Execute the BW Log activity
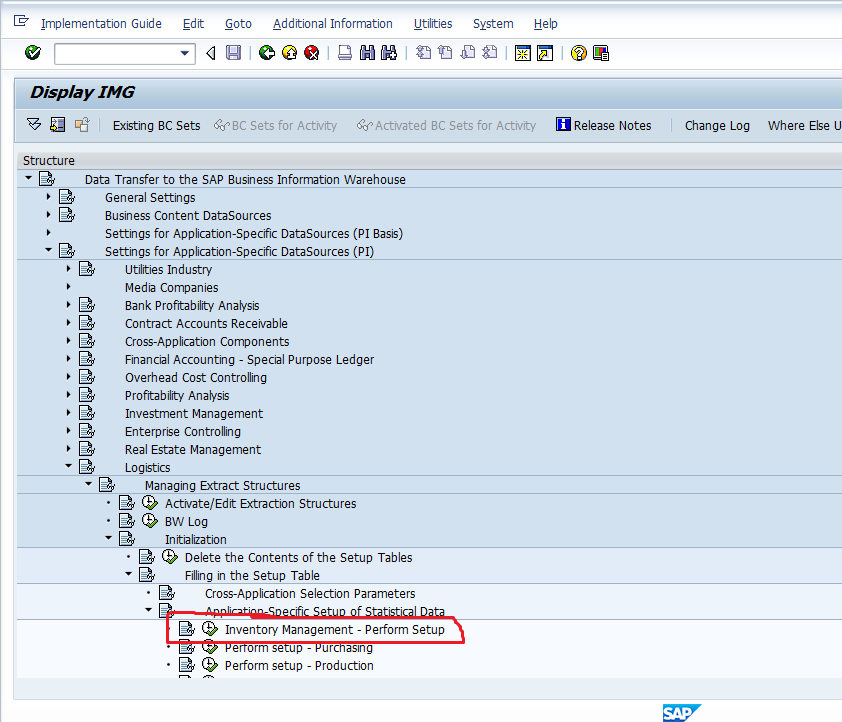This screenshot has width=842, height=722. [149, 521]
